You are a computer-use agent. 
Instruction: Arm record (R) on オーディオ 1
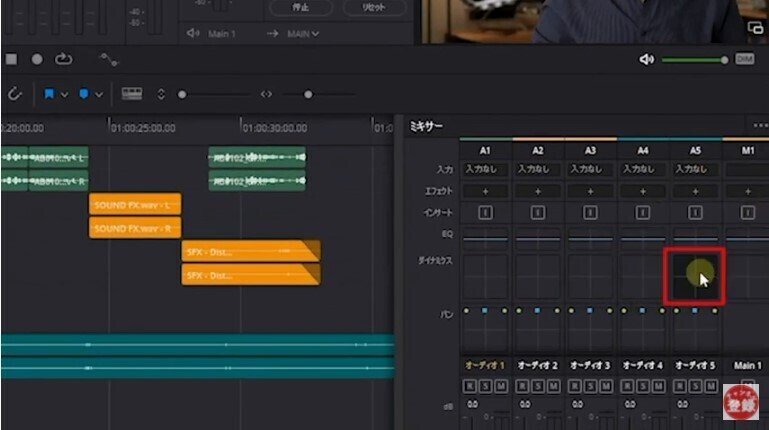(x=470, y=386)
